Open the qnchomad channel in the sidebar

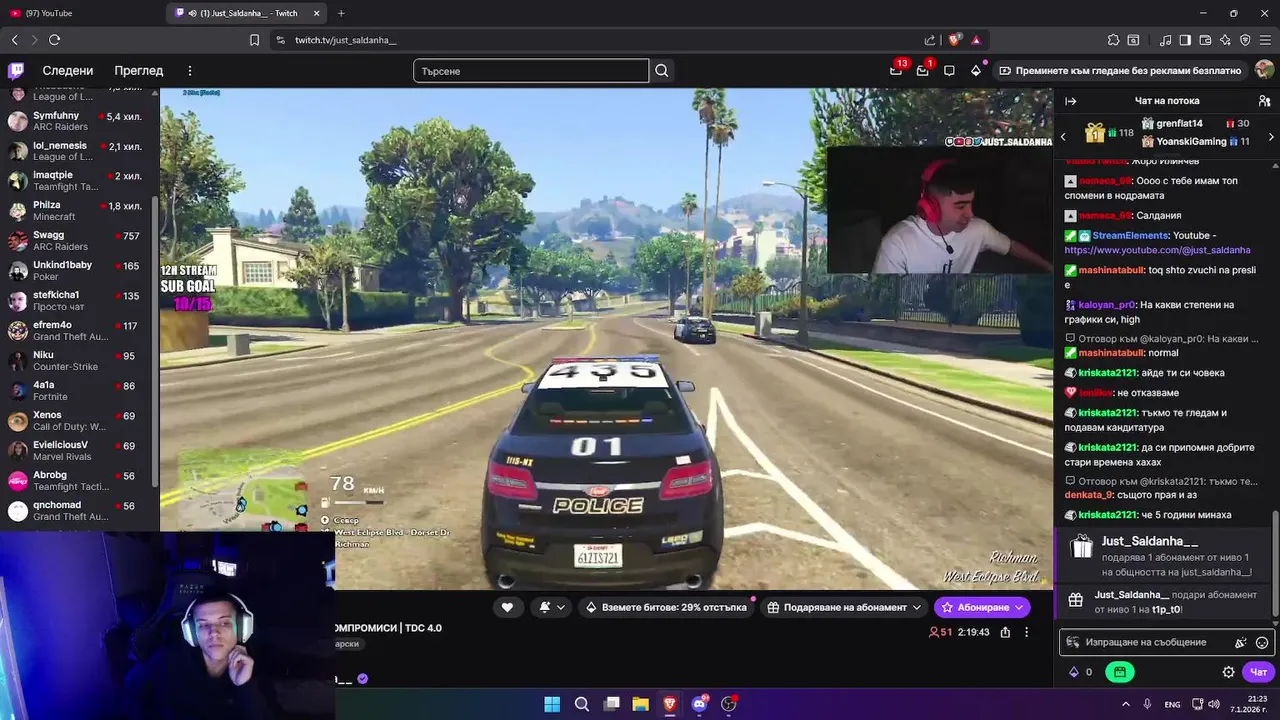click(x=78, y=511)
